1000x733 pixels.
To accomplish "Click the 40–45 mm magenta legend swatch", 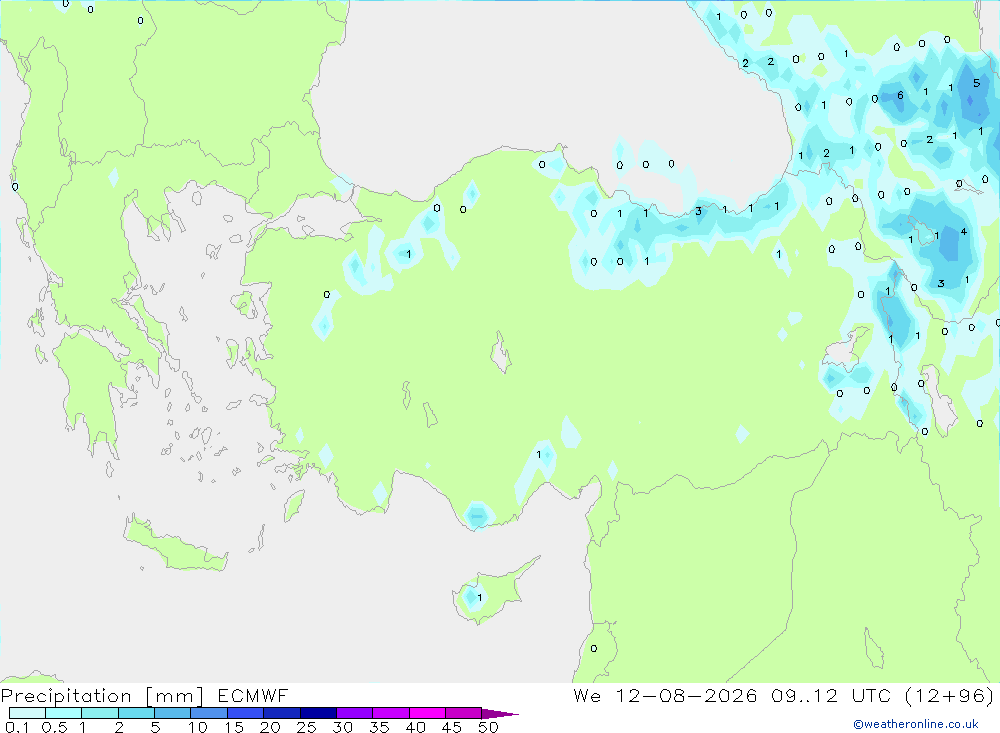I will coord(427,713).
